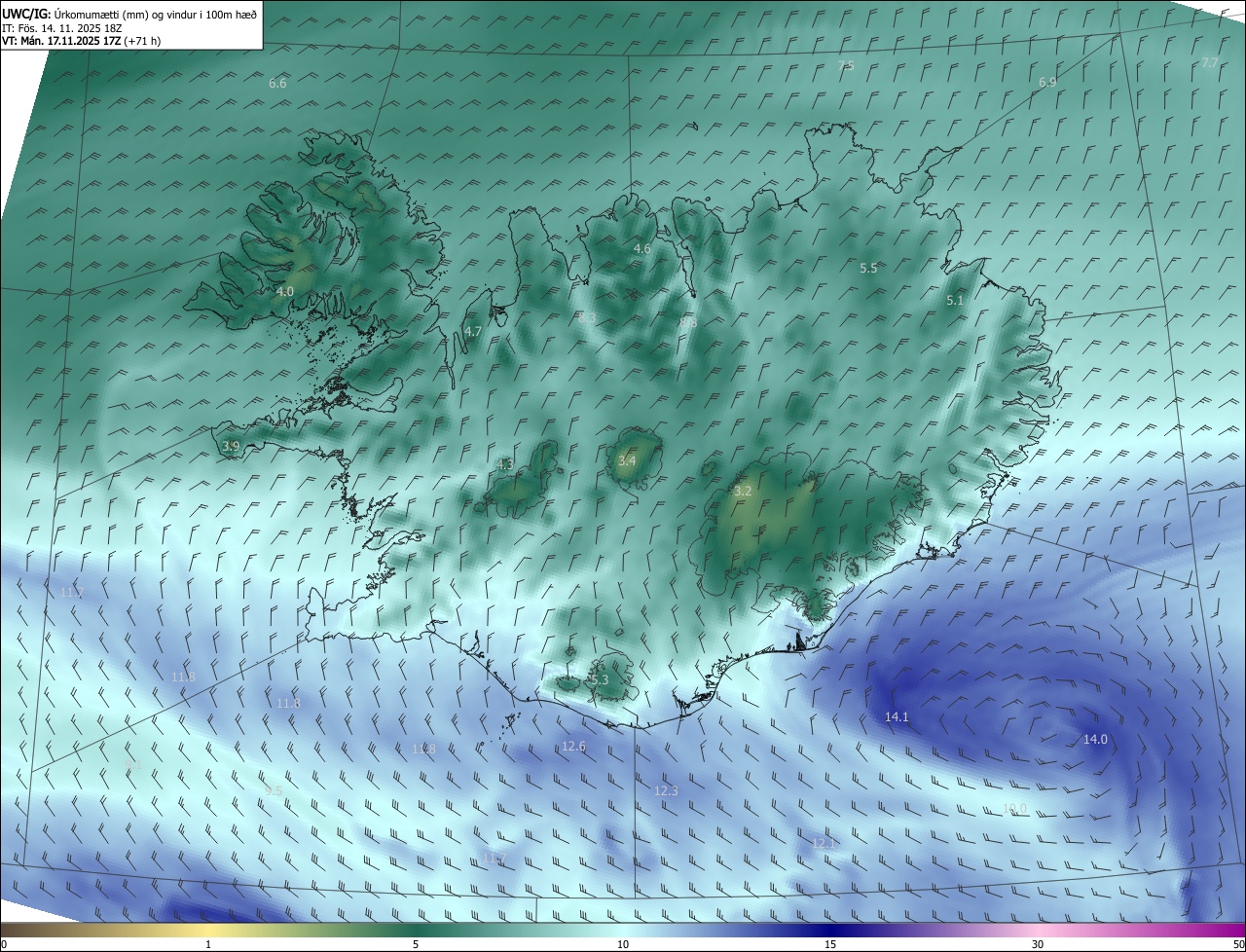Screen dimensions: 1246x952
Task: Click the 14.0 value label
Action: (1095, 740)
